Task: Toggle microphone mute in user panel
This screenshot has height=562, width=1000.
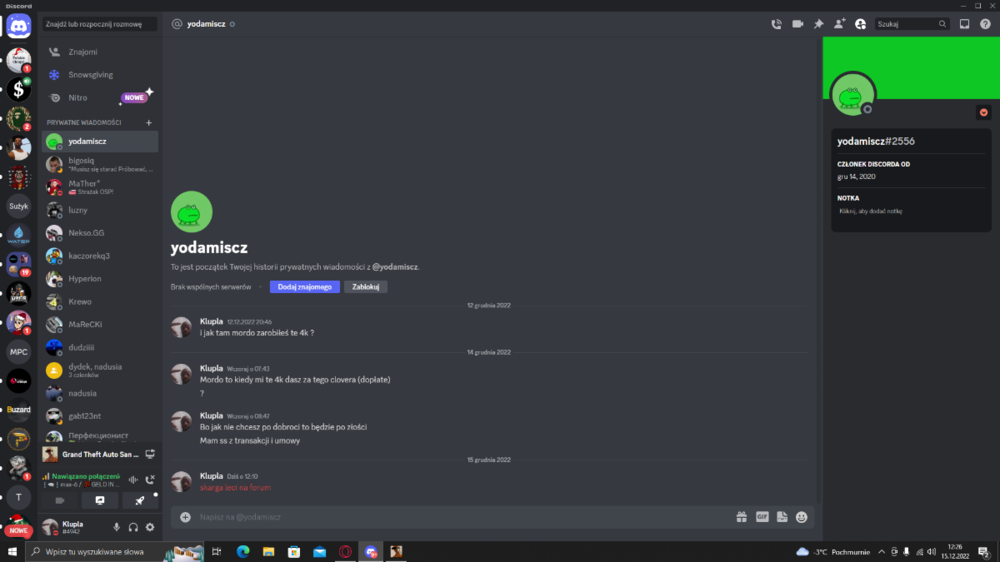Action: click(x=116, y=527)
